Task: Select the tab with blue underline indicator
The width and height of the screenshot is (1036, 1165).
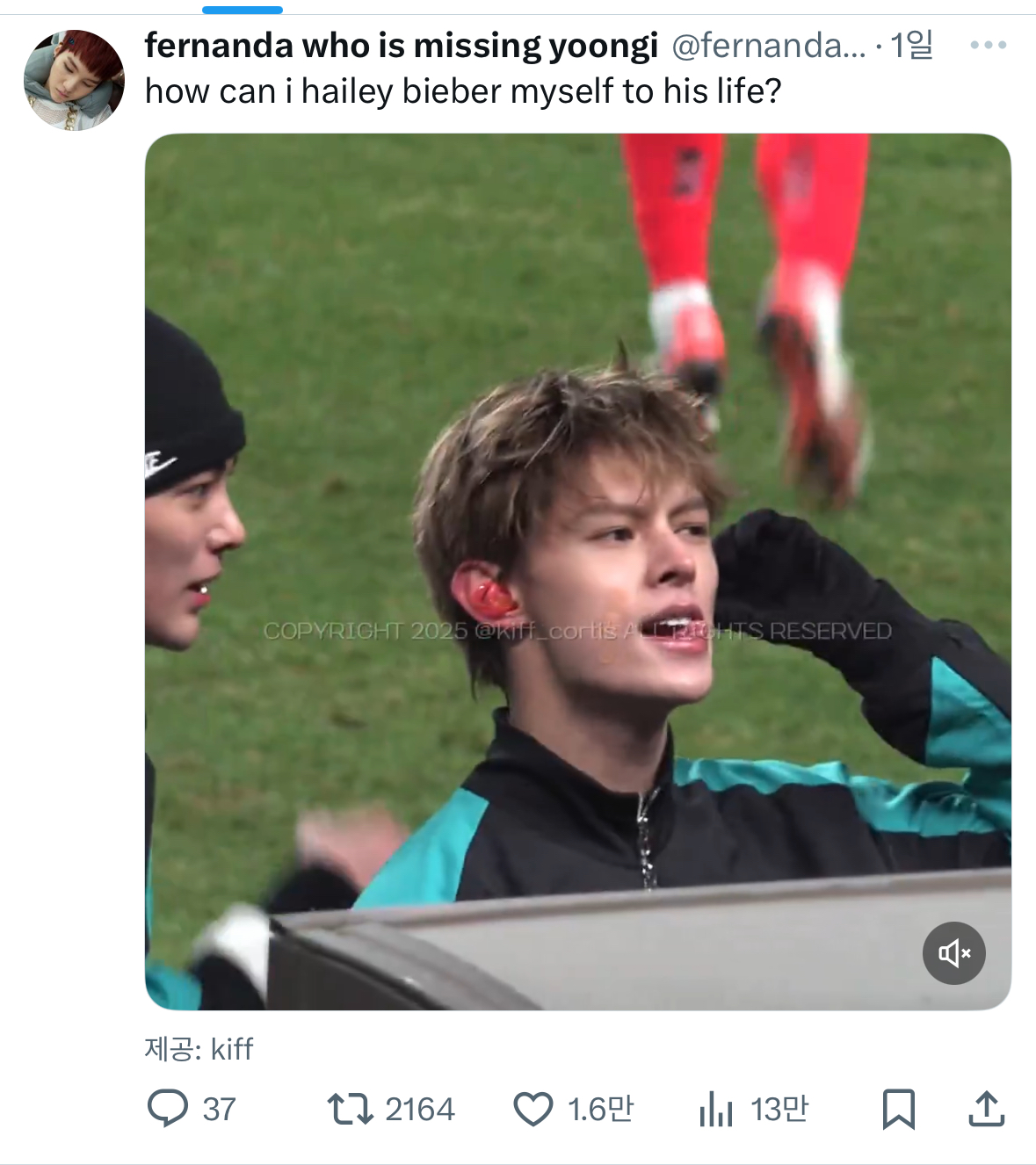Action: pyautogui.click(x=243, y=10)
